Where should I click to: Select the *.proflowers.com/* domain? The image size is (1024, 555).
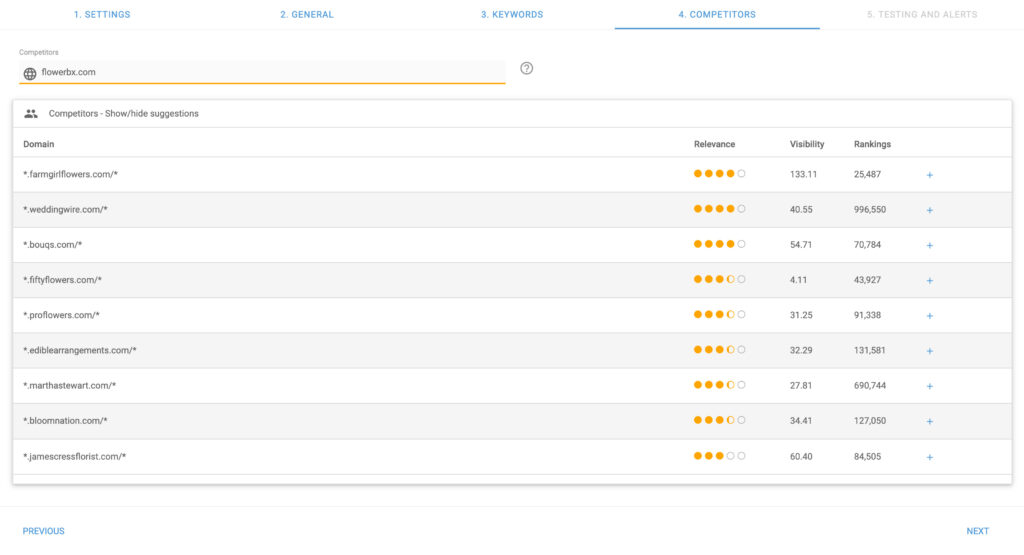pos(61,315)
